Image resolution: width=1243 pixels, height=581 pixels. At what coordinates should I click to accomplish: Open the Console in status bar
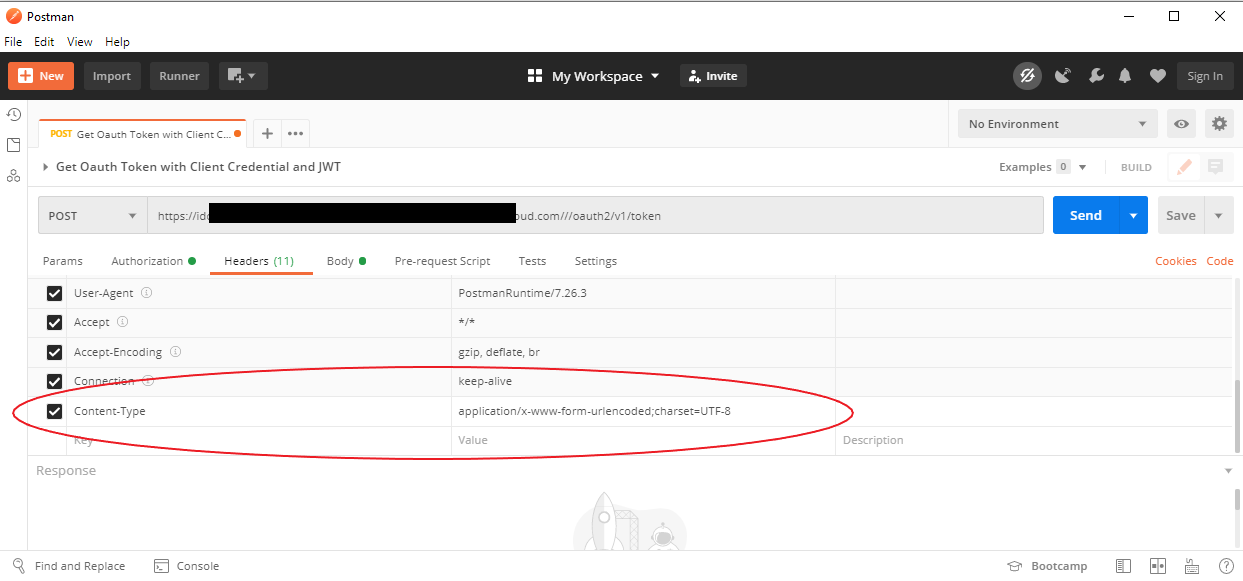(187, 566)
